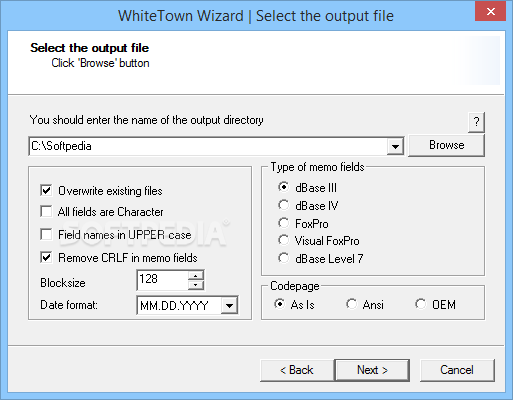Click the Blocksize value field
This screenshot has width=513, height=400.
[163, 280]
